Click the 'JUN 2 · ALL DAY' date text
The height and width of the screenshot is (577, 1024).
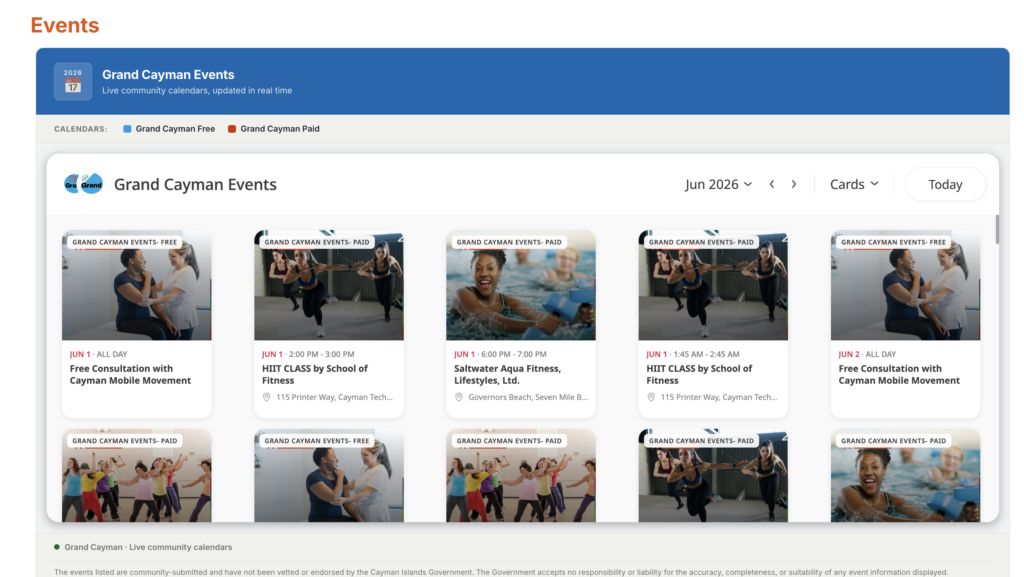tap(867, 354)
